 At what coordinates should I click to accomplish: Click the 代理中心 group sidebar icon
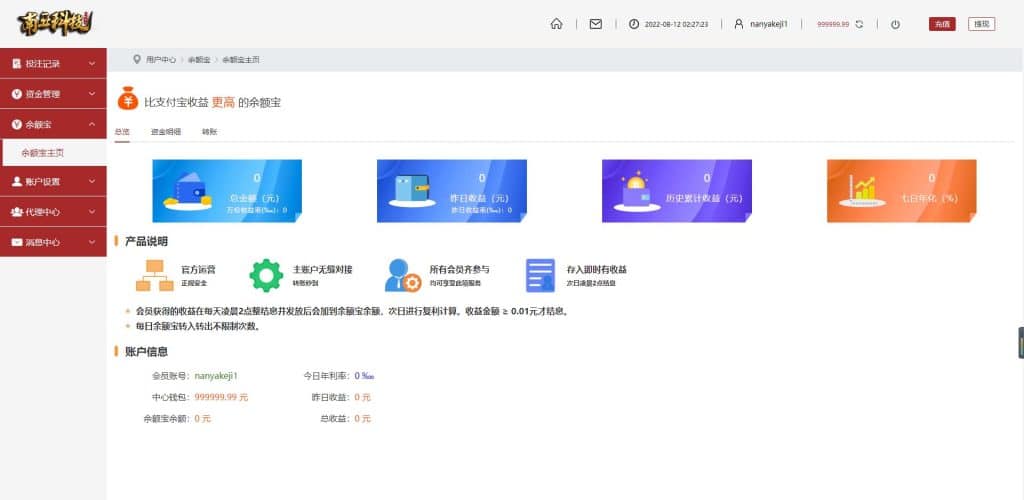point(16,211)
